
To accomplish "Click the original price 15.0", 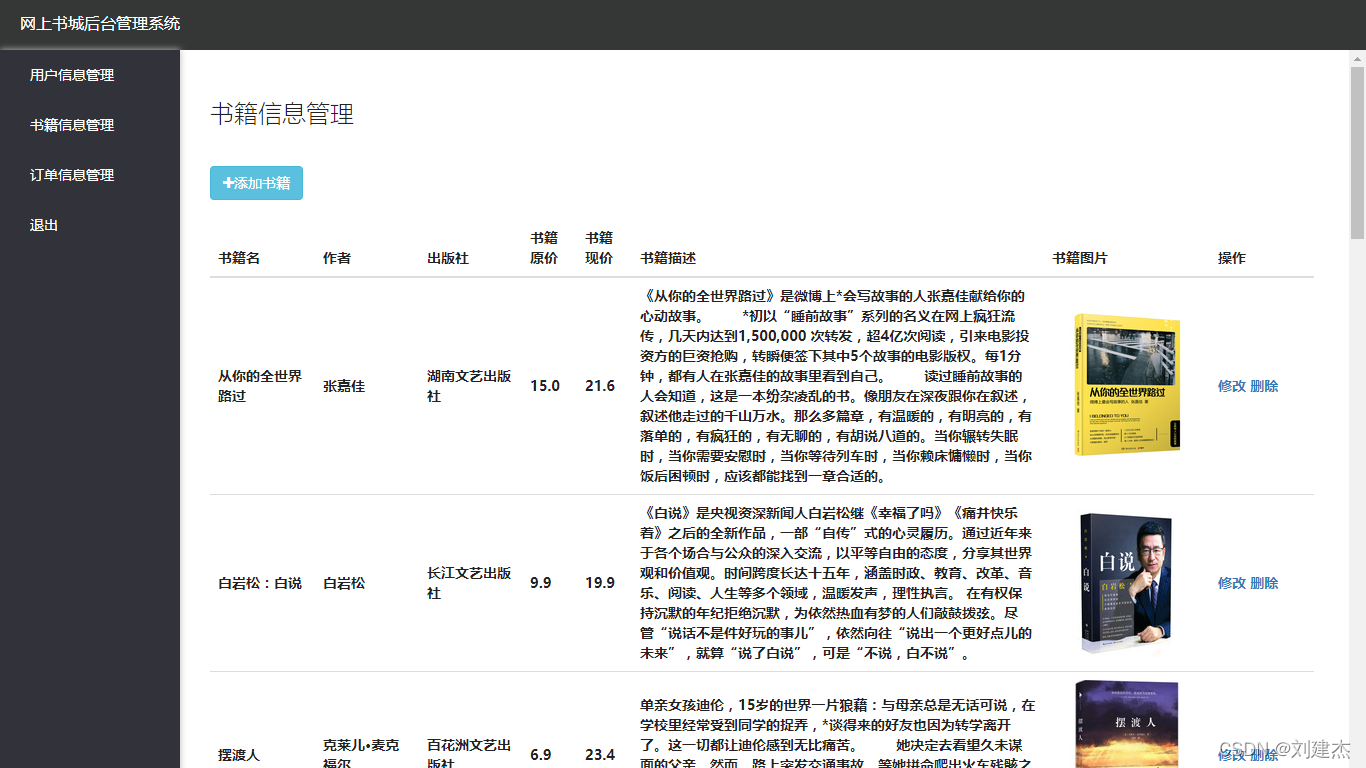I will tap(545, 386).
